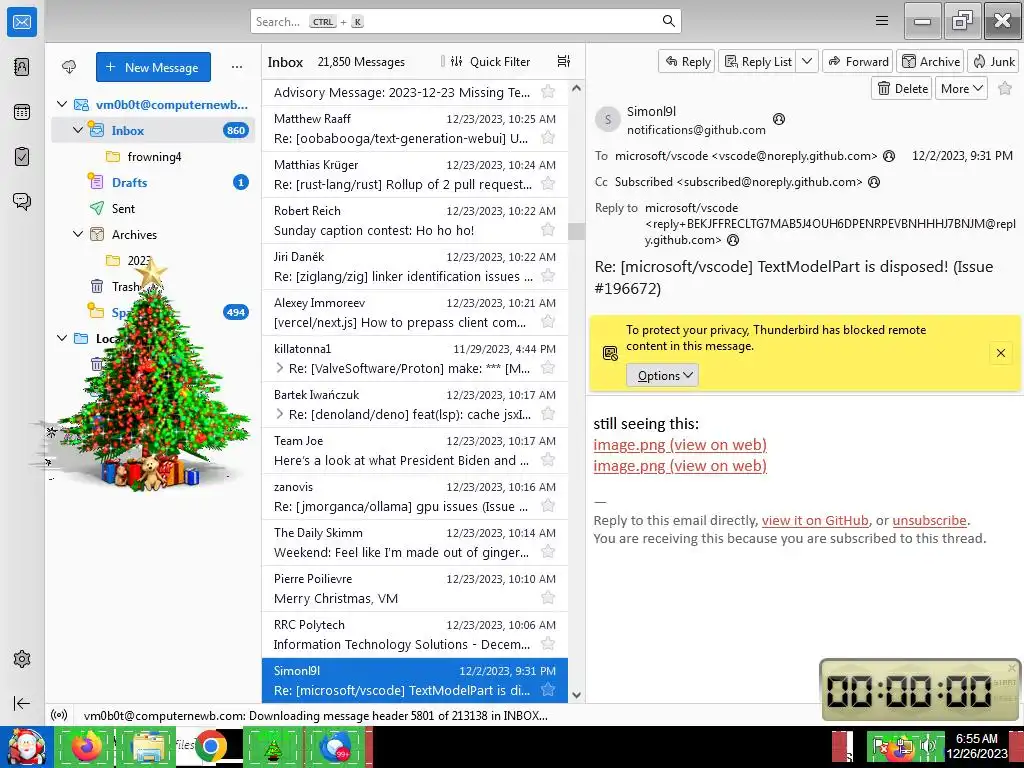
Task: Star the Matthew Raaff message
Action: point(548,137)
